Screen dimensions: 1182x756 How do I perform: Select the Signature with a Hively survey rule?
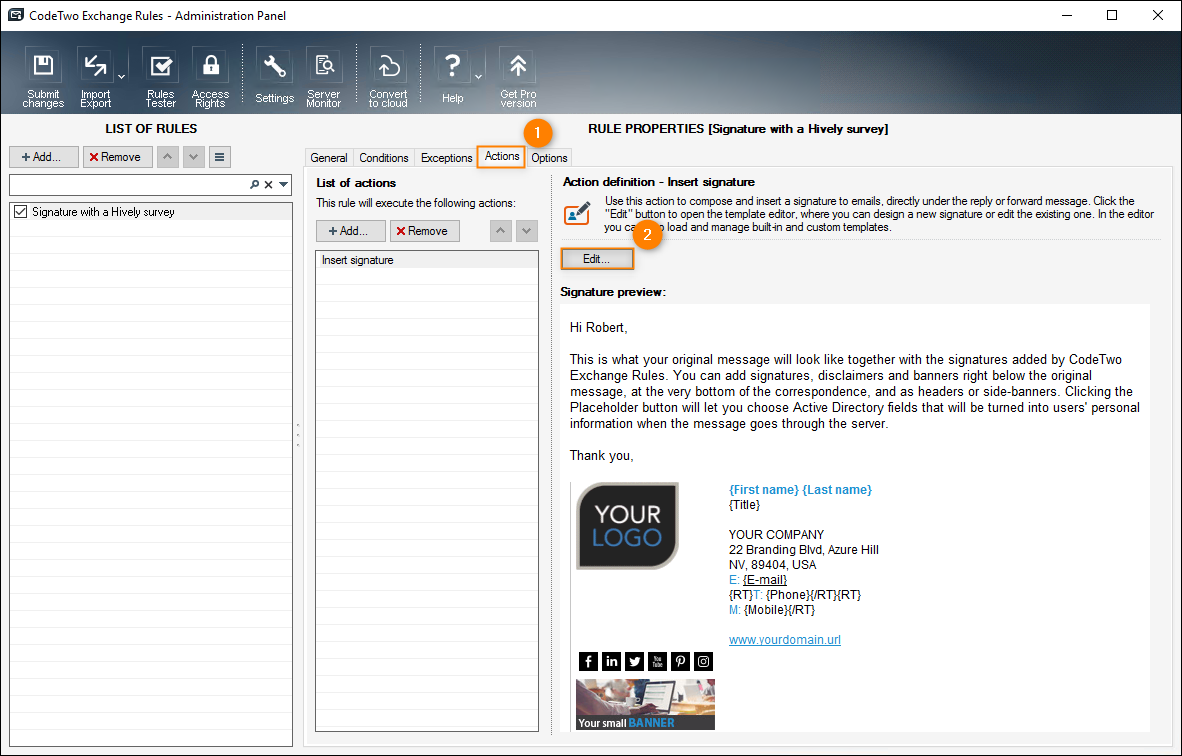point(151,212)
